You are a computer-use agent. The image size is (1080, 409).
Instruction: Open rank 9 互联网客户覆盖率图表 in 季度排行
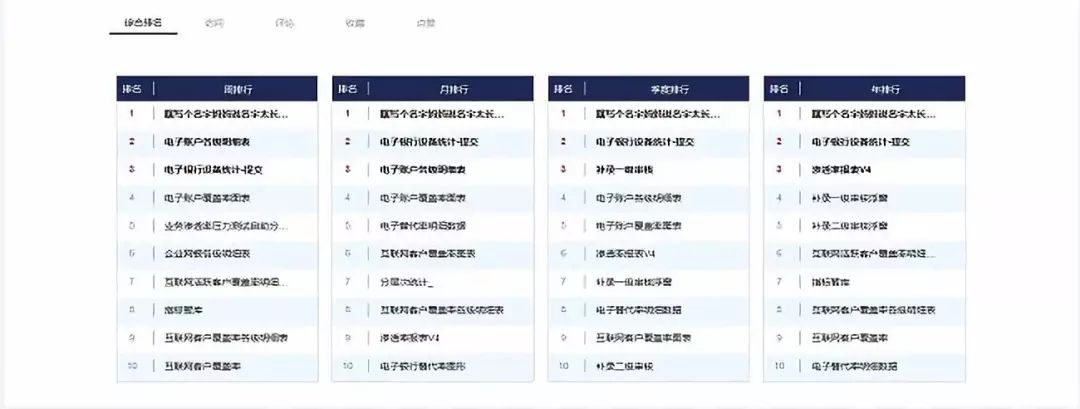pos(643,337)
